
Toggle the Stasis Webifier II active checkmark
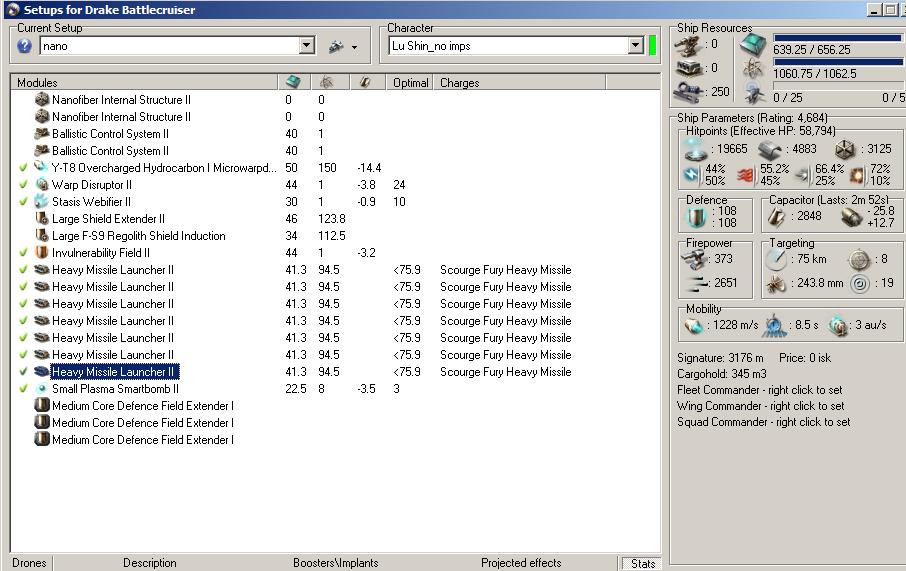[23, 202]
